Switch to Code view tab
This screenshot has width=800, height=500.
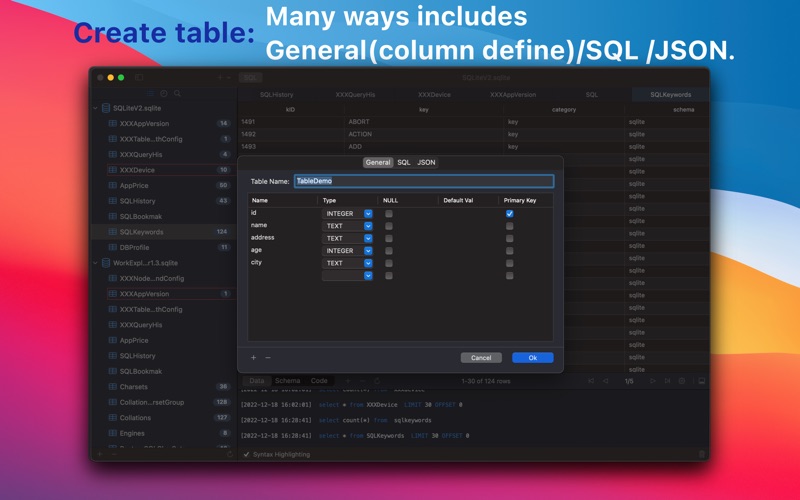[x=319, y=381]
